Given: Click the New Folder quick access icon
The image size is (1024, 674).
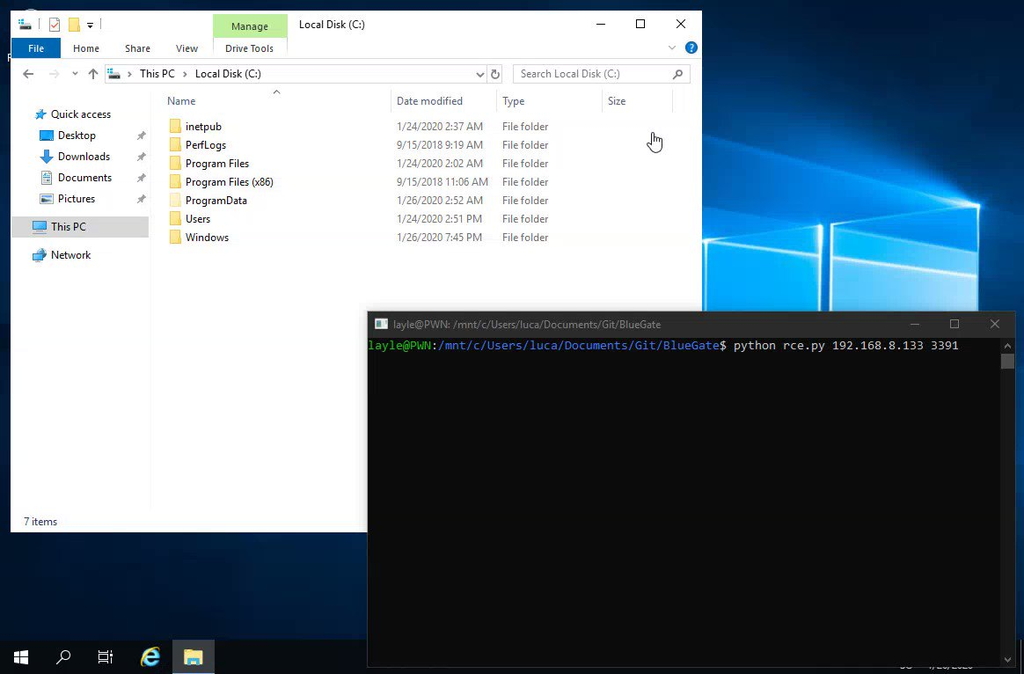Looking at the screenshot, I should pyautogui.click(x=74, y=25).
